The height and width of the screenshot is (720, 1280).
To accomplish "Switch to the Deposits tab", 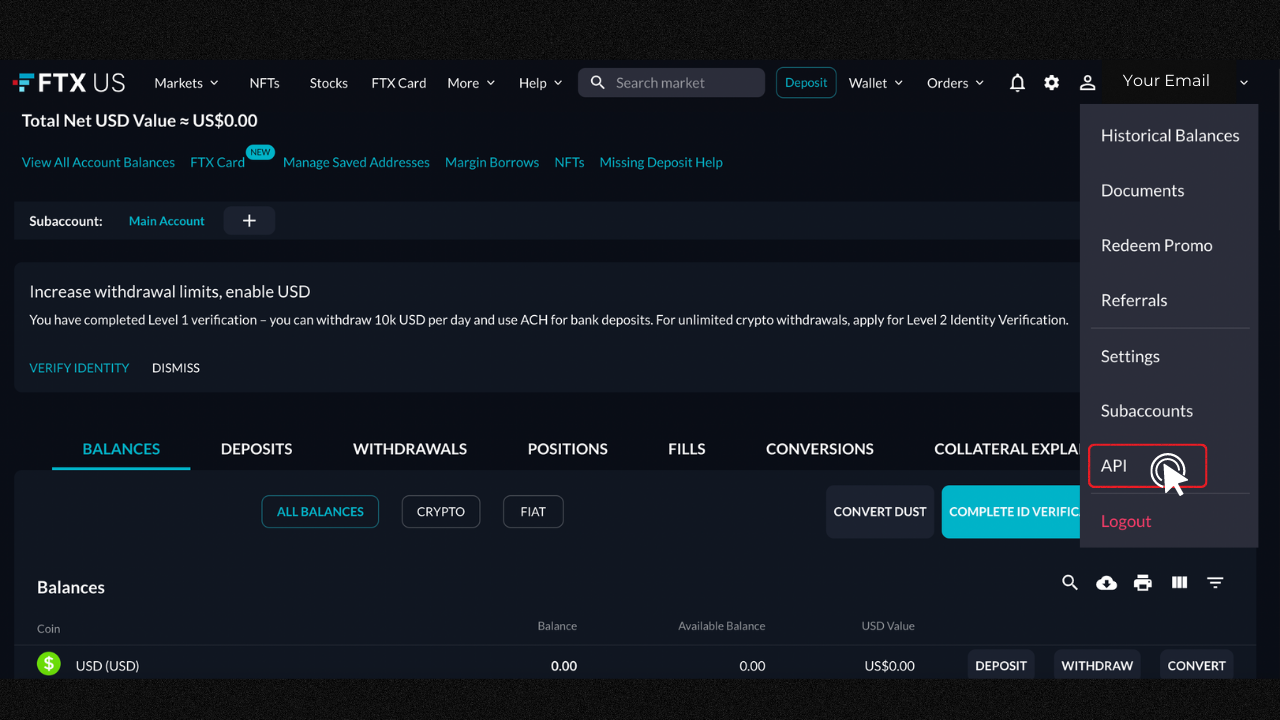I will tap(257, 449).
